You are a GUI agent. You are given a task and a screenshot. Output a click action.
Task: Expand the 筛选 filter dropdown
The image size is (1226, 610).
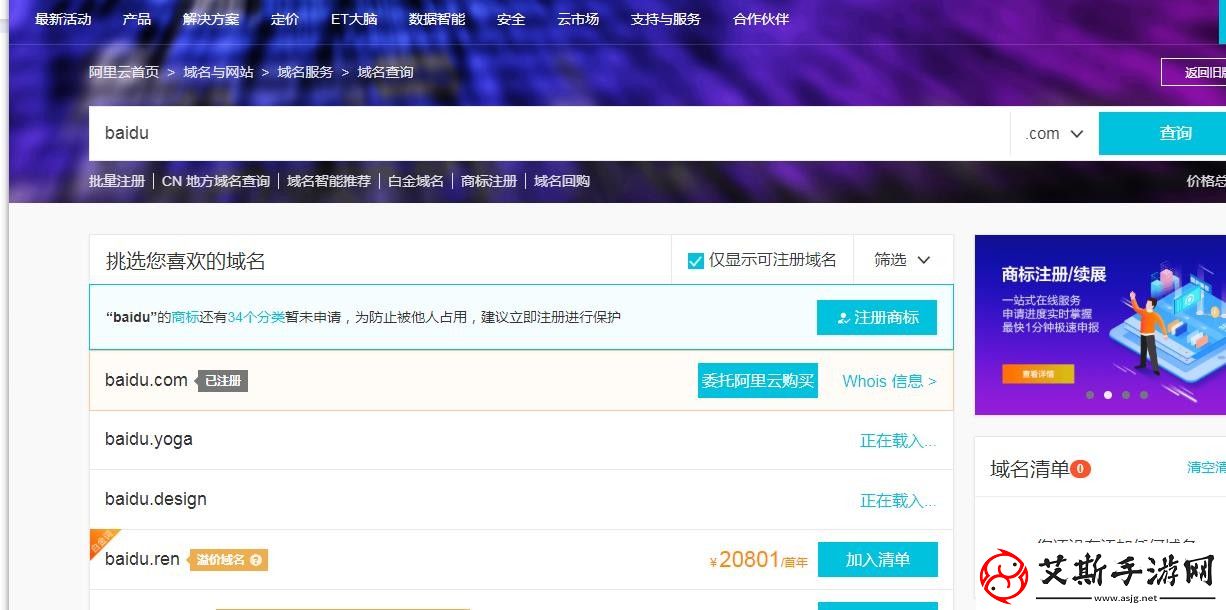click(902, 260)
